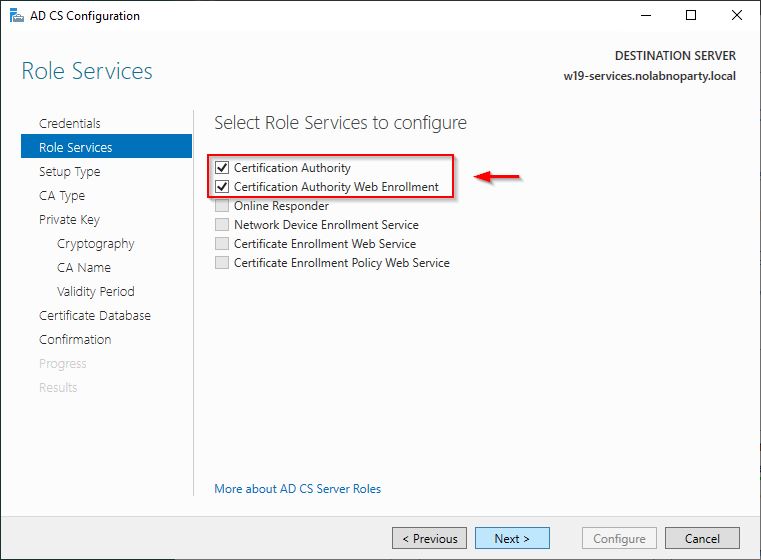Click the DESTINATION SERVER label
Image resolution: width=761 pixels, height=560 pixels.
(675, 56)
